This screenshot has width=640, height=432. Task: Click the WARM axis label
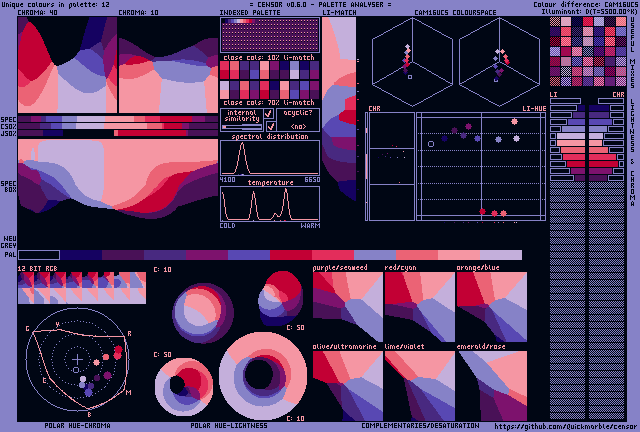pyautogui.click(x=311, y=225)
